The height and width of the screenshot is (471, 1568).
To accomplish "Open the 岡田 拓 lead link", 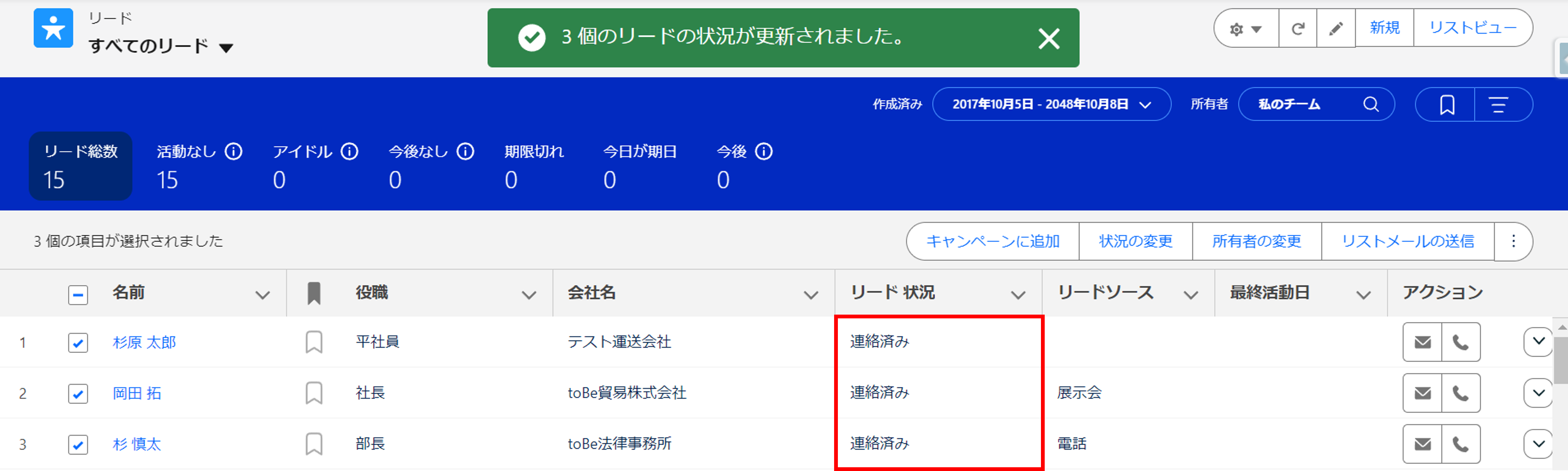I will [137, 393].
